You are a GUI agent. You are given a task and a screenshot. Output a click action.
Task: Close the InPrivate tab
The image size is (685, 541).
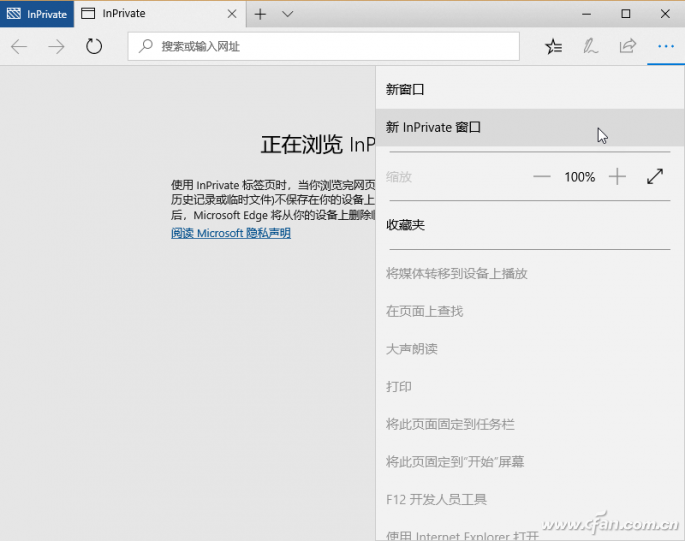[232, 14]
